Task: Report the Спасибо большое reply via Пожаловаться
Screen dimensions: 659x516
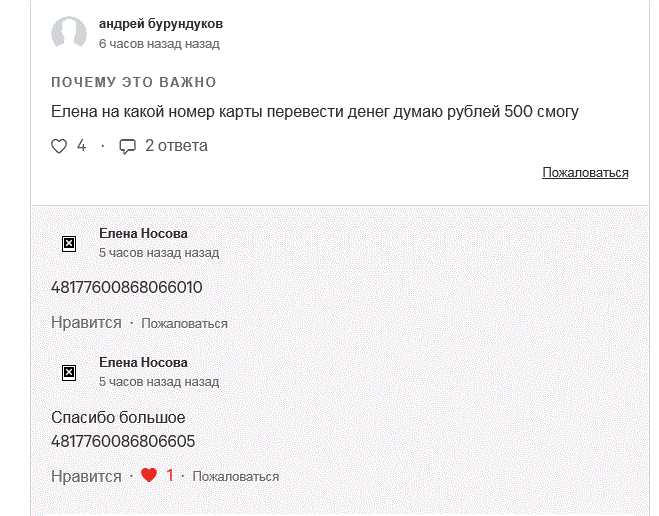Action: click(236, 476)
